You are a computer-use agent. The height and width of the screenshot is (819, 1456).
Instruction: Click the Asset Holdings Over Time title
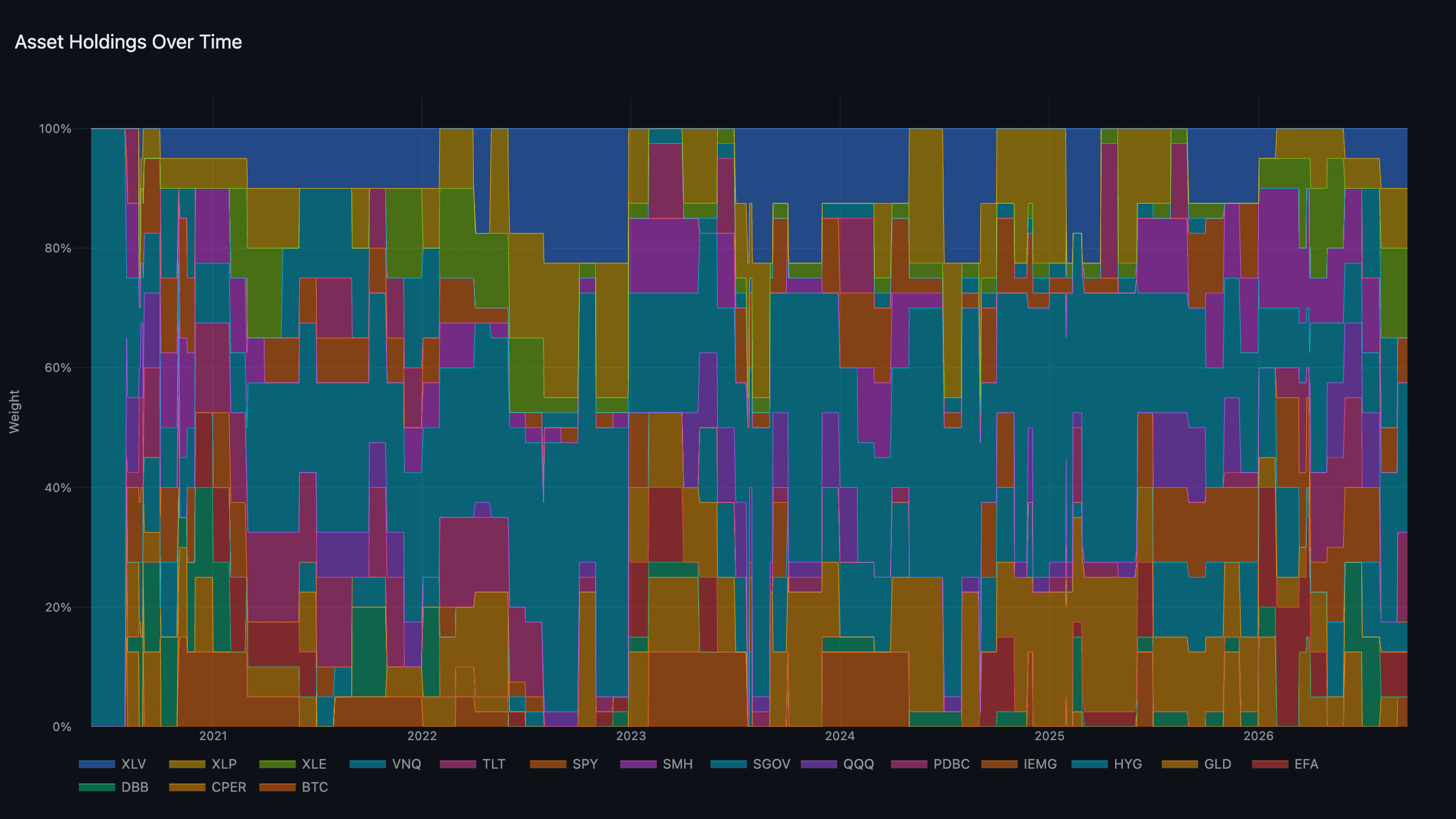(x=129, y=42)
